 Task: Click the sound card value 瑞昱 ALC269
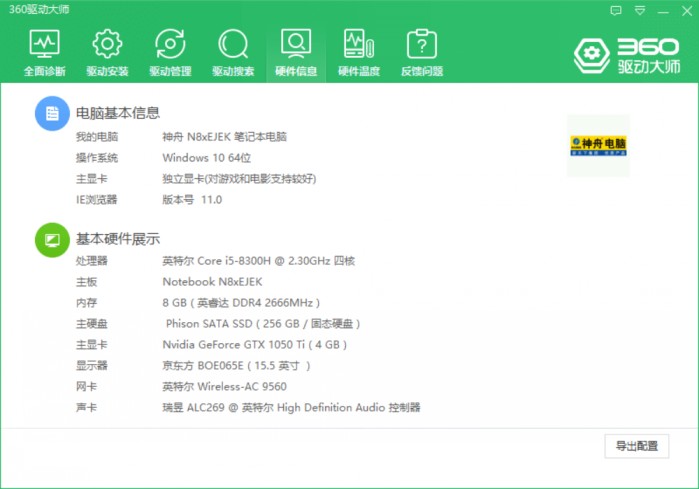[291, 407]
